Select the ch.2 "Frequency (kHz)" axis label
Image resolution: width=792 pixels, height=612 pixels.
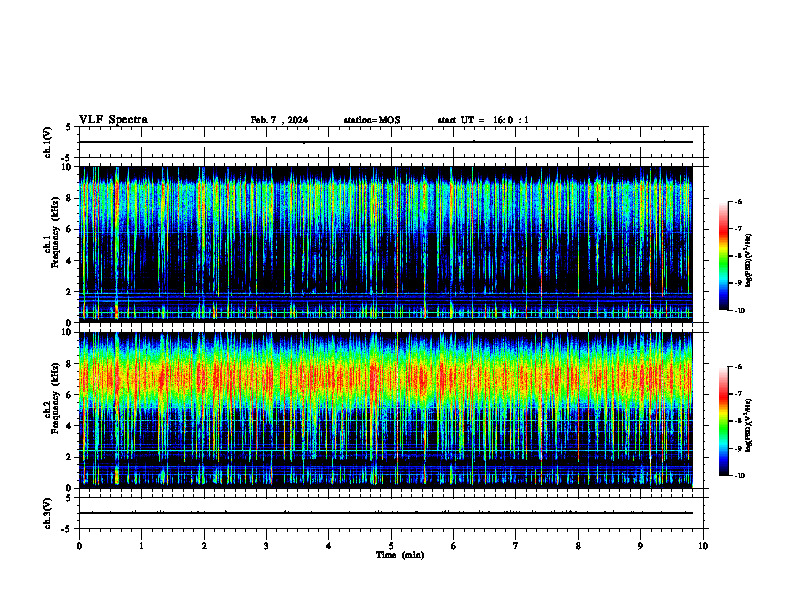(55, 397)
